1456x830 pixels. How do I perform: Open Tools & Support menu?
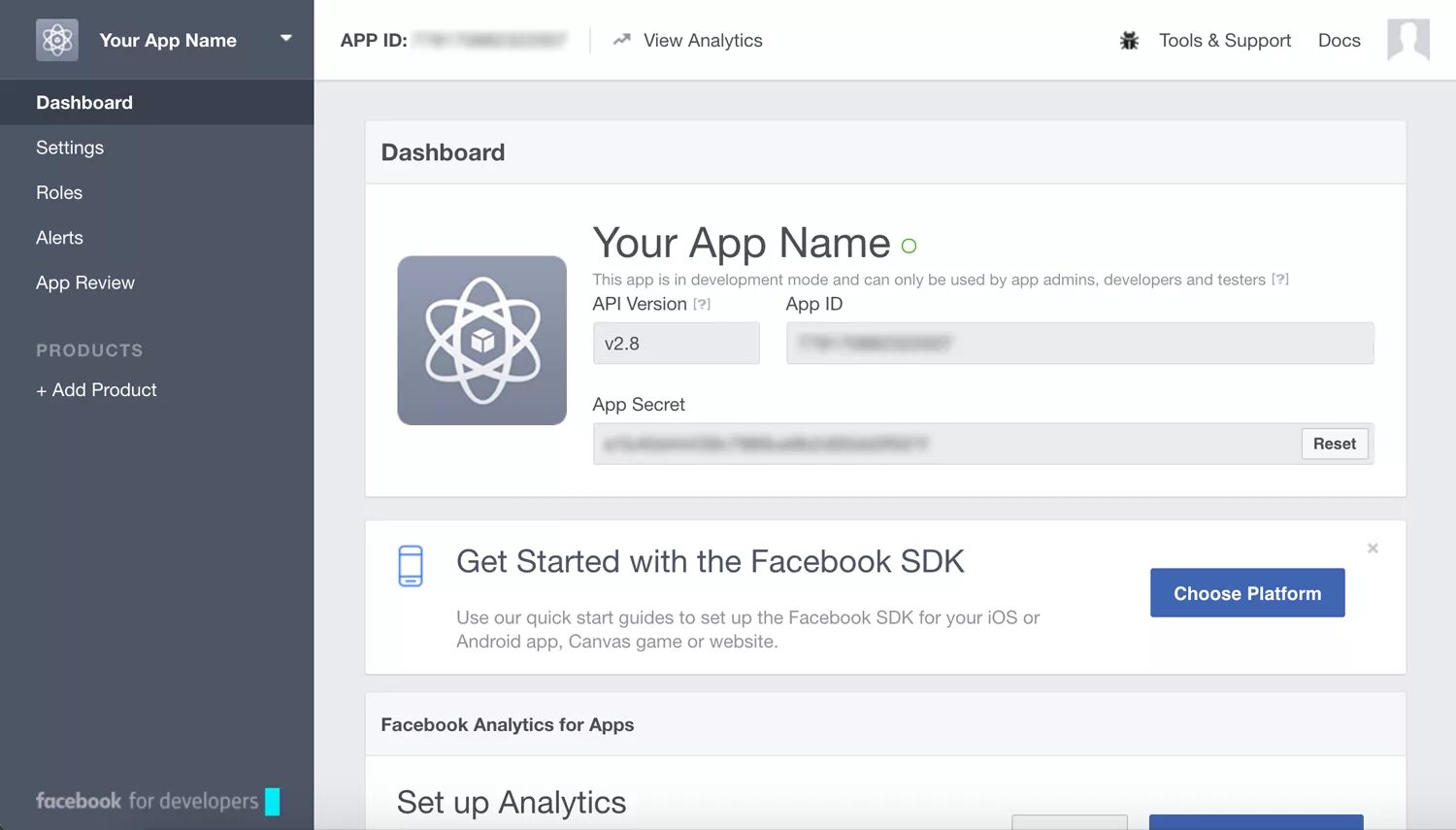pyautogui.click(x=1225, y=40)
